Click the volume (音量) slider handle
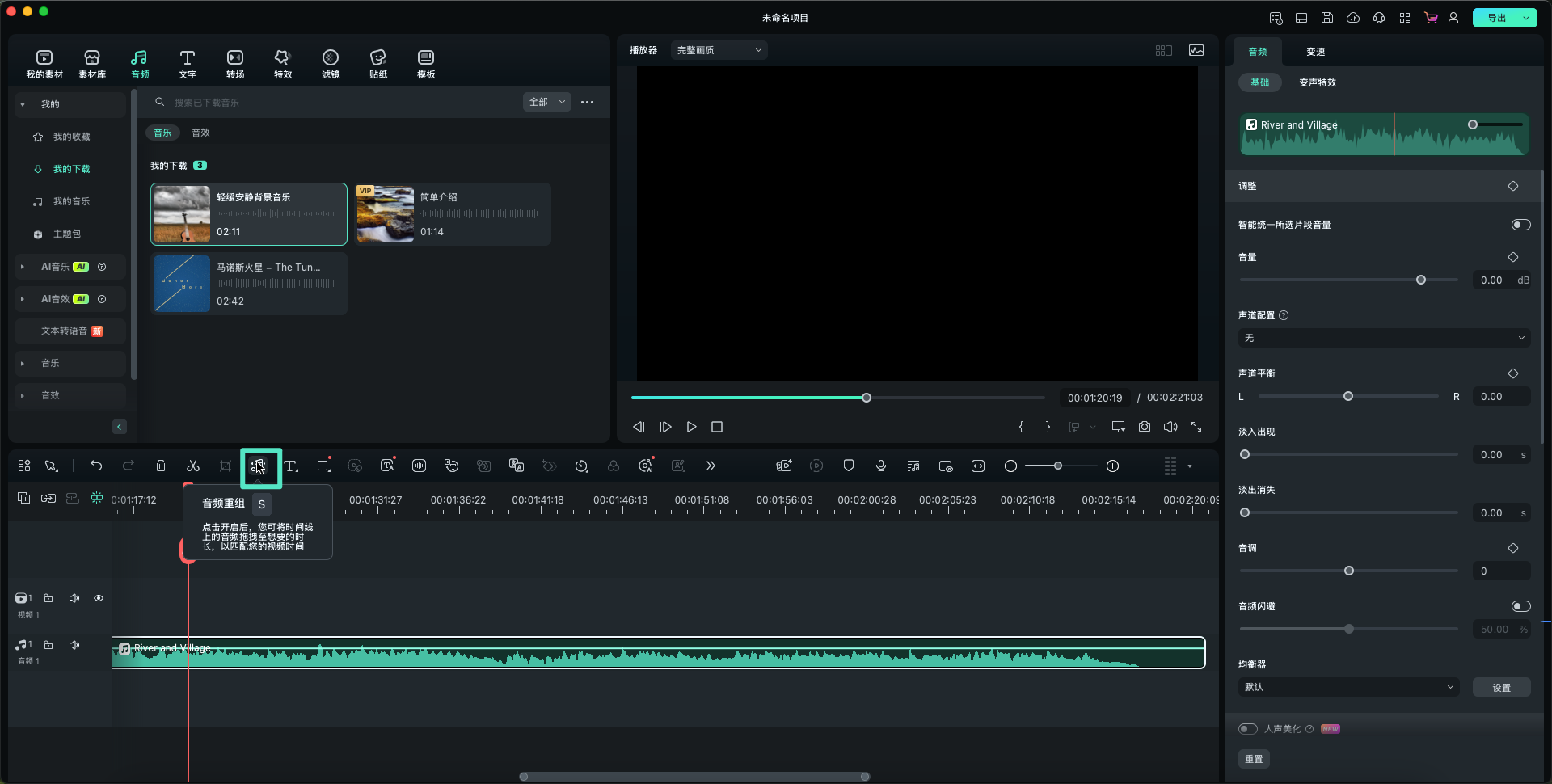 [x=1421, y=280]
